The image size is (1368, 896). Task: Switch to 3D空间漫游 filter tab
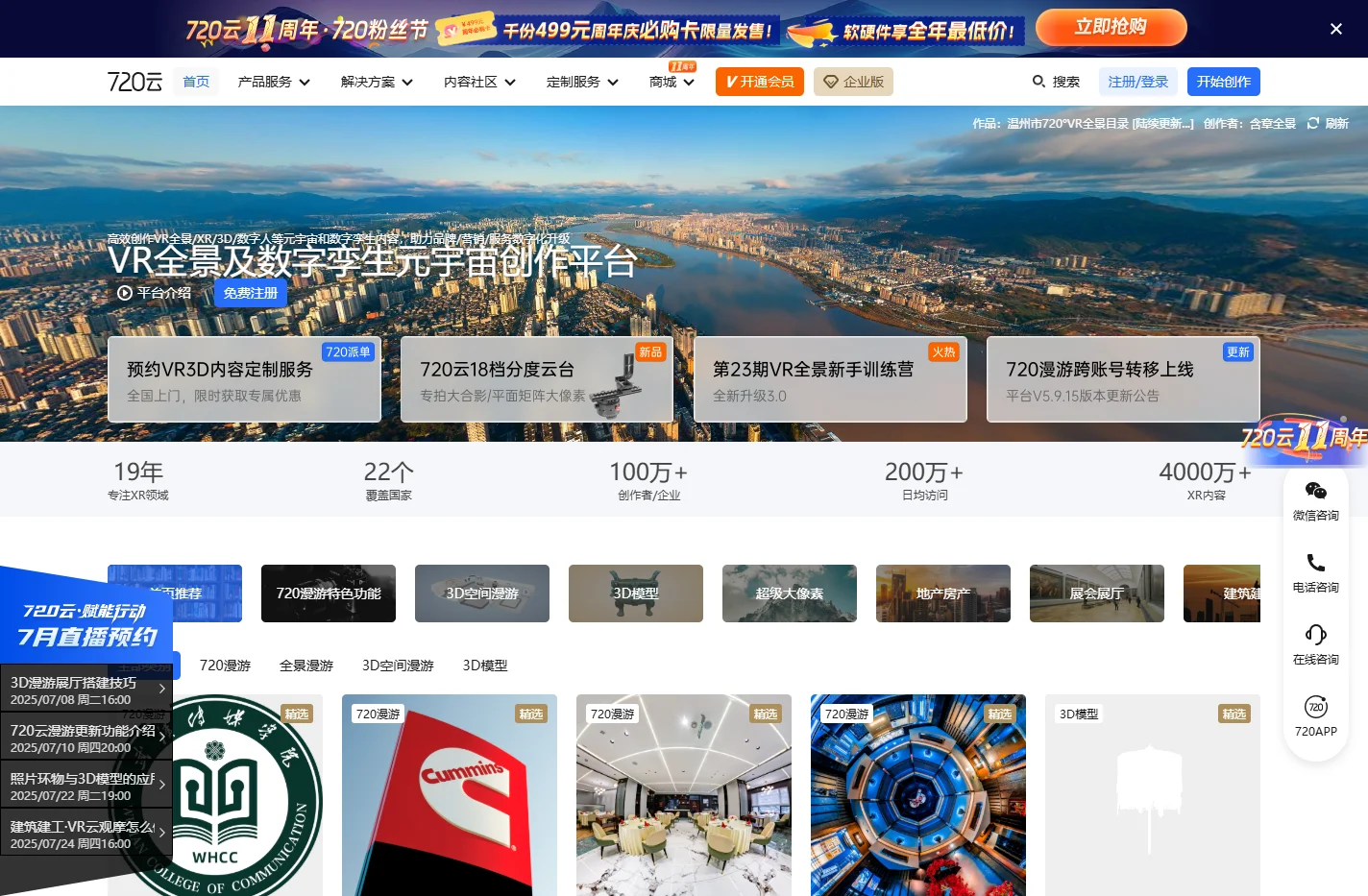(398, 666)
